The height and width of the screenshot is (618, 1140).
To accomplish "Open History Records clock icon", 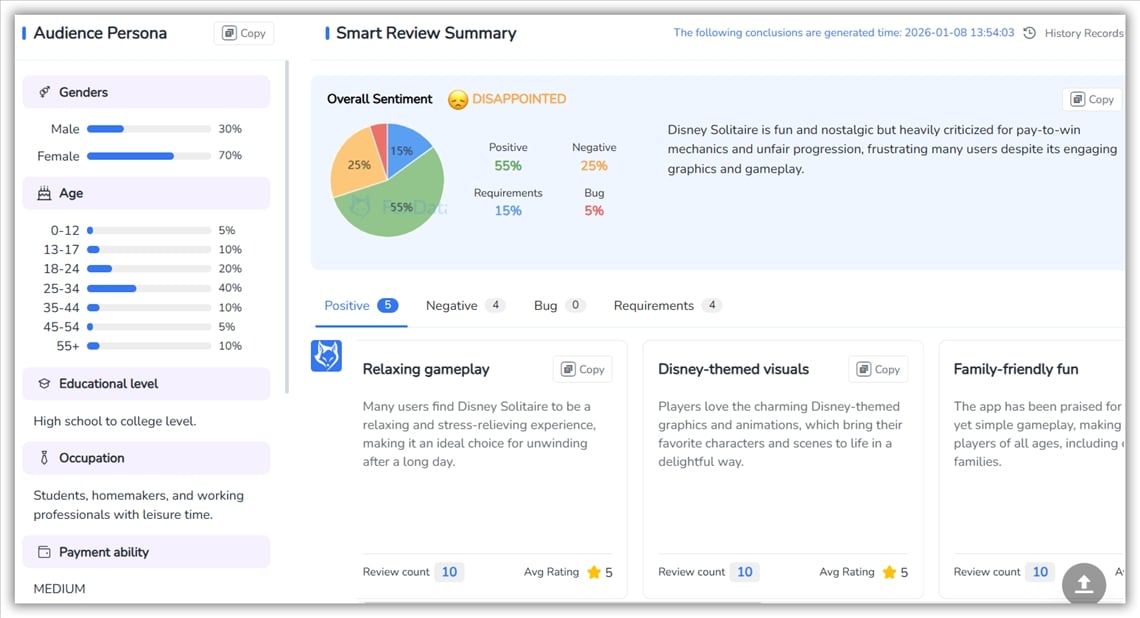I will click(1030, 33).
